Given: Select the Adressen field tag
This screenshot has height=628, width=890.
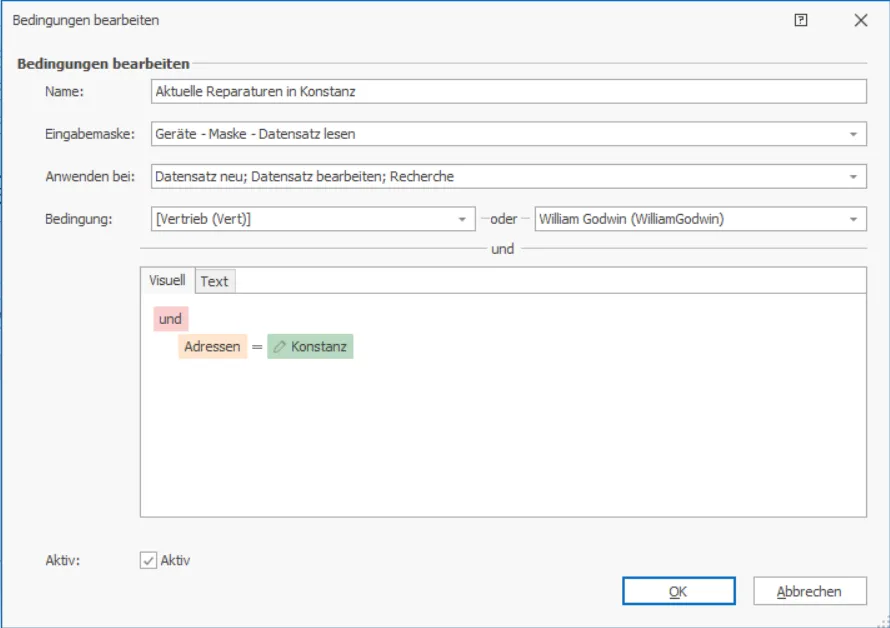Looking at the screenshot, I should click(212, 347).
